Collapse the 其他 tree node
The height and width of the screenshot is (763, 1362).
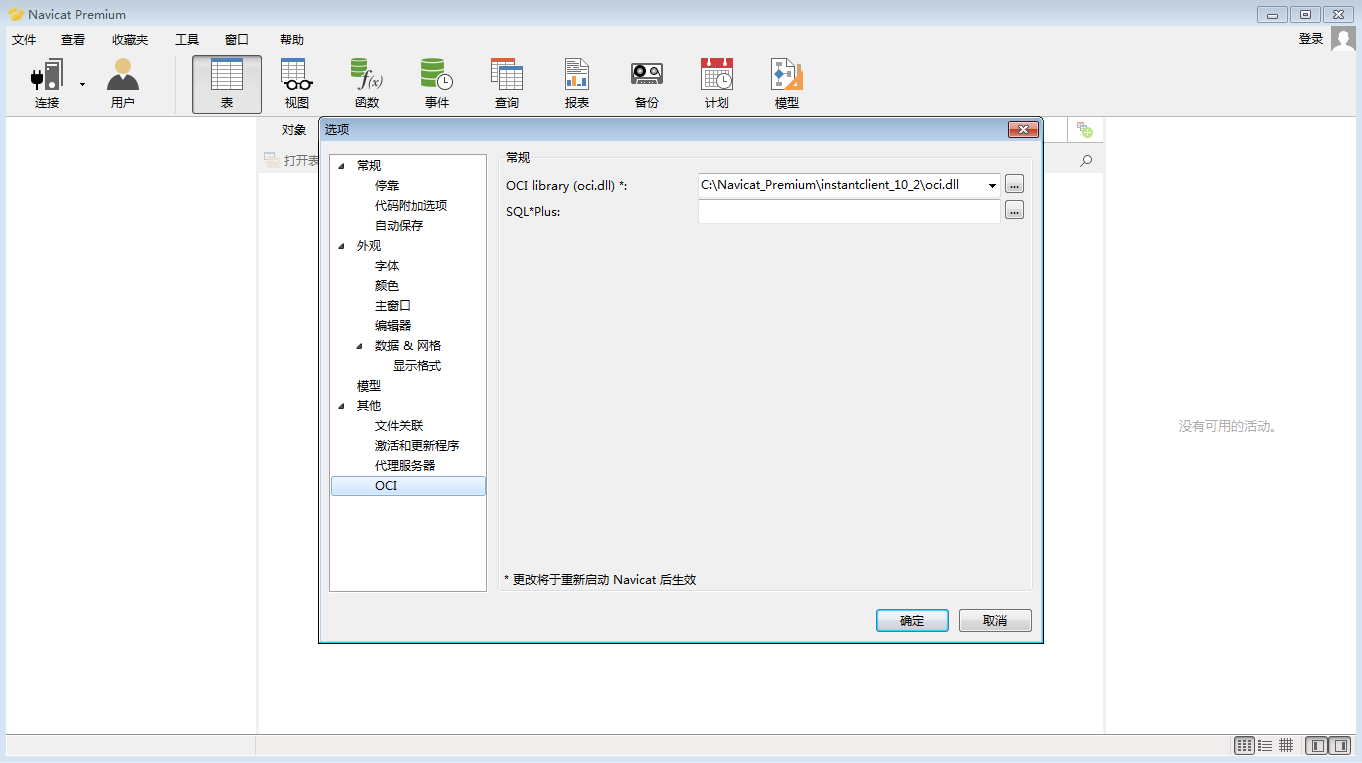click(x=341, y=406)
